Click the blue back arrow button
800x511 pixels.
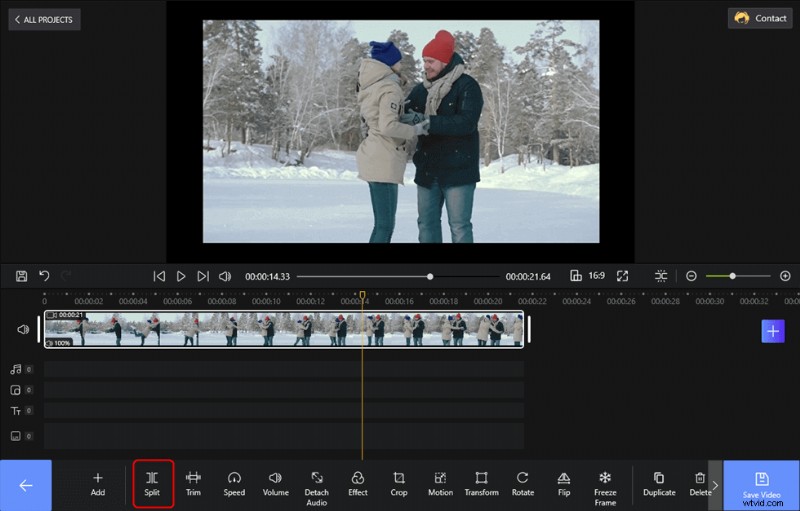coord(26,486)
